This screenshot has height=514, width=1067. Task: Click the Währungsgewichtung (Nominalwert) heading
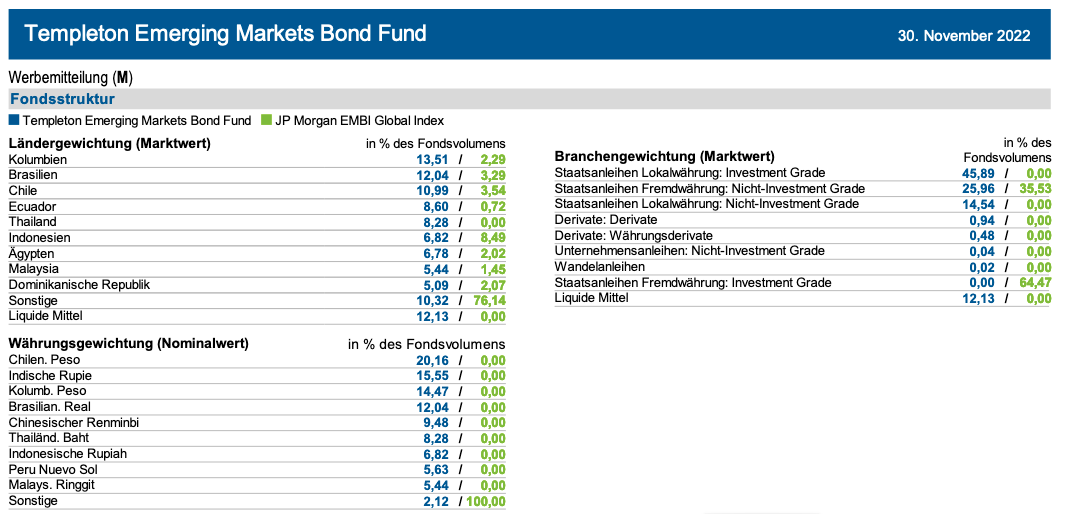pyautogui.click(x=128, y=343)
